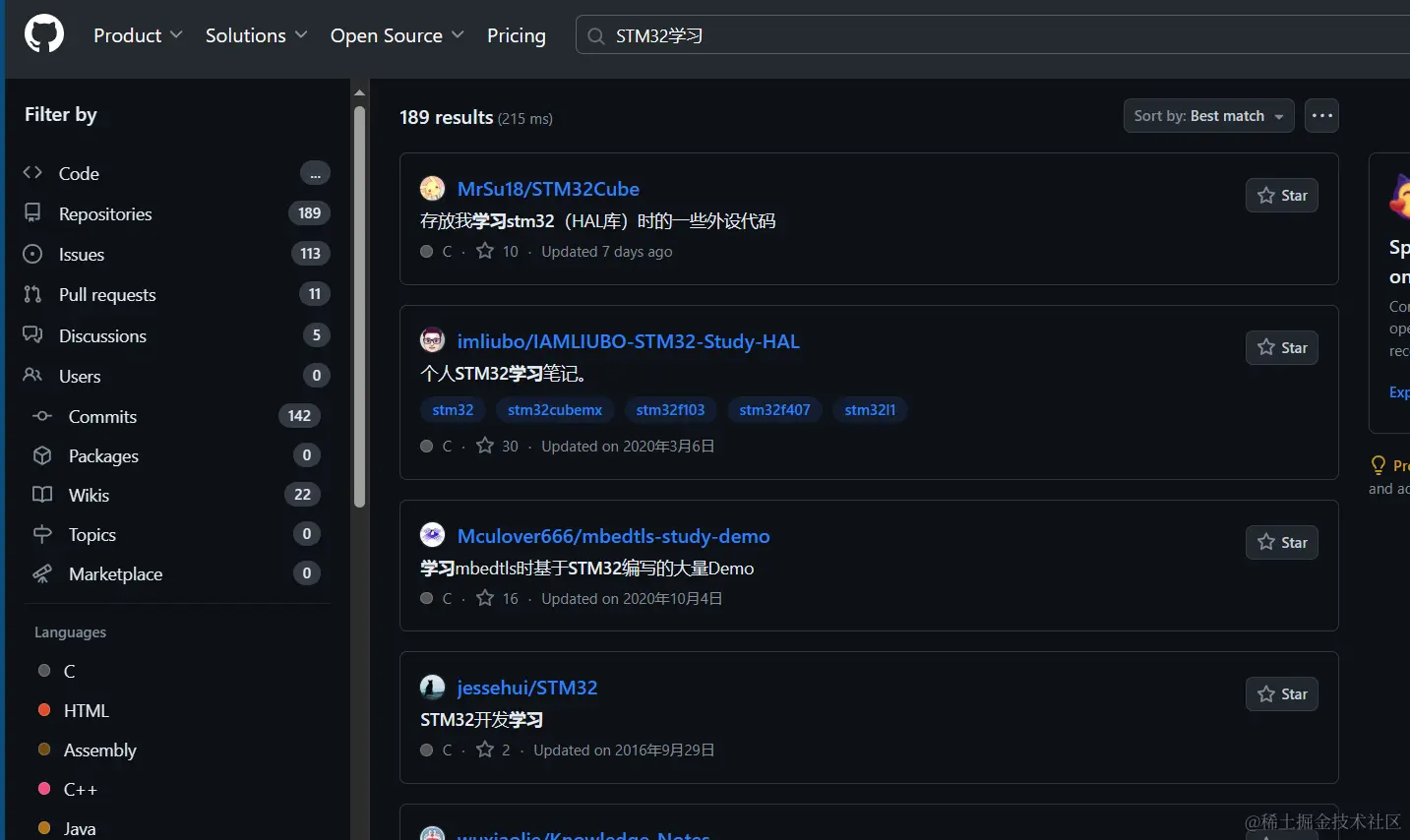Select the stm32cubemx topic tag

pyautogui.click(x=555, y=410)
